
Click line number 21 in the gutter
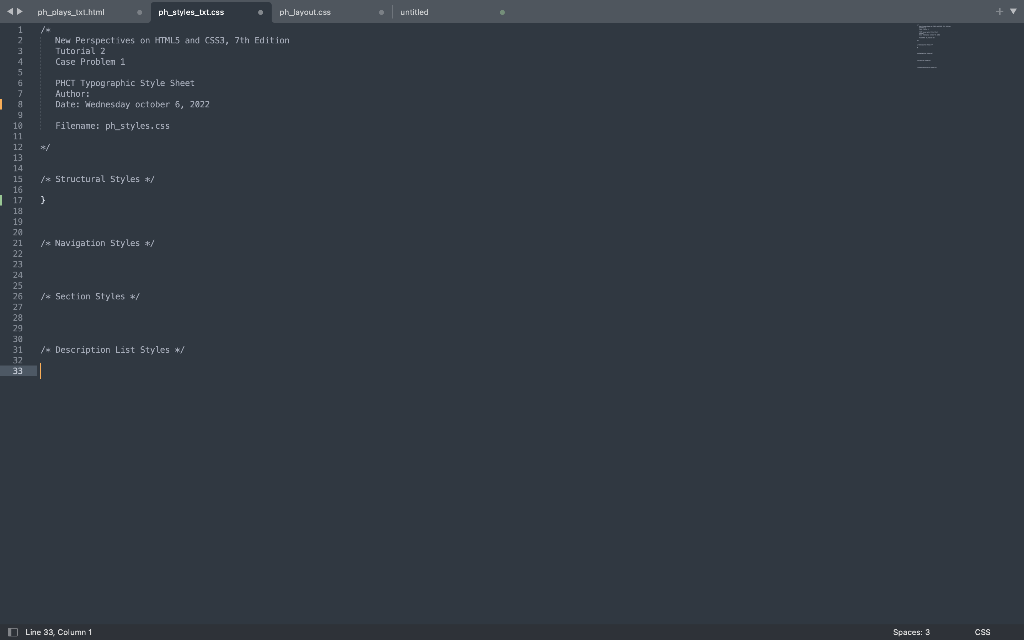(x=18, y=243)
